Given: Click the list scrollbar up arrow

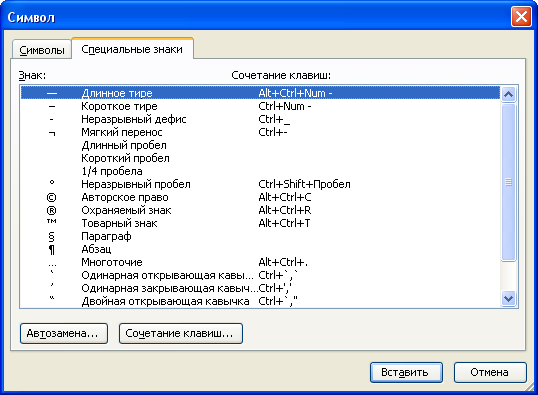Looking at the screenshot, I should pos(508,94).
